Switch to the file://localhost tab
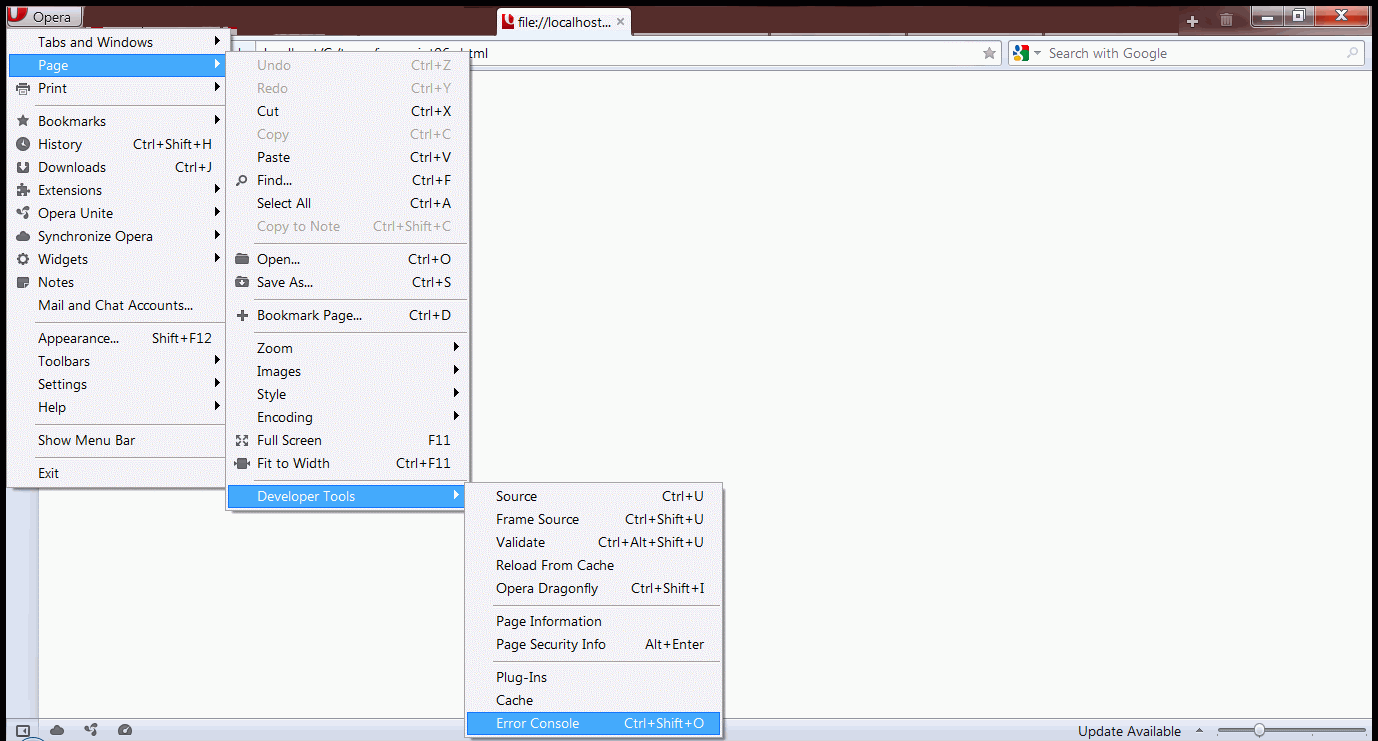1378x741 pixels. pos(564,22)
